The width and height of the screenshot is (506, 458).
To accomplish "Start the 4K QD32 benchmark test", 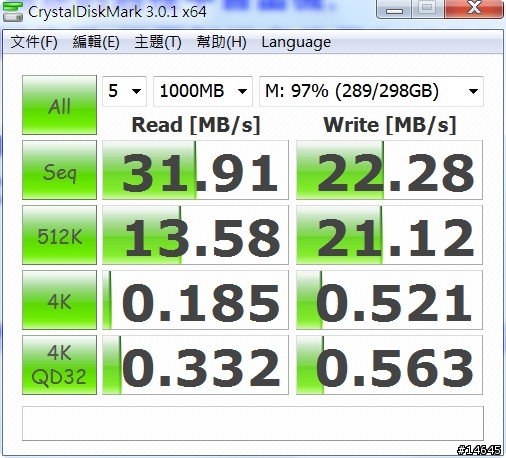I will coord(59,365).
